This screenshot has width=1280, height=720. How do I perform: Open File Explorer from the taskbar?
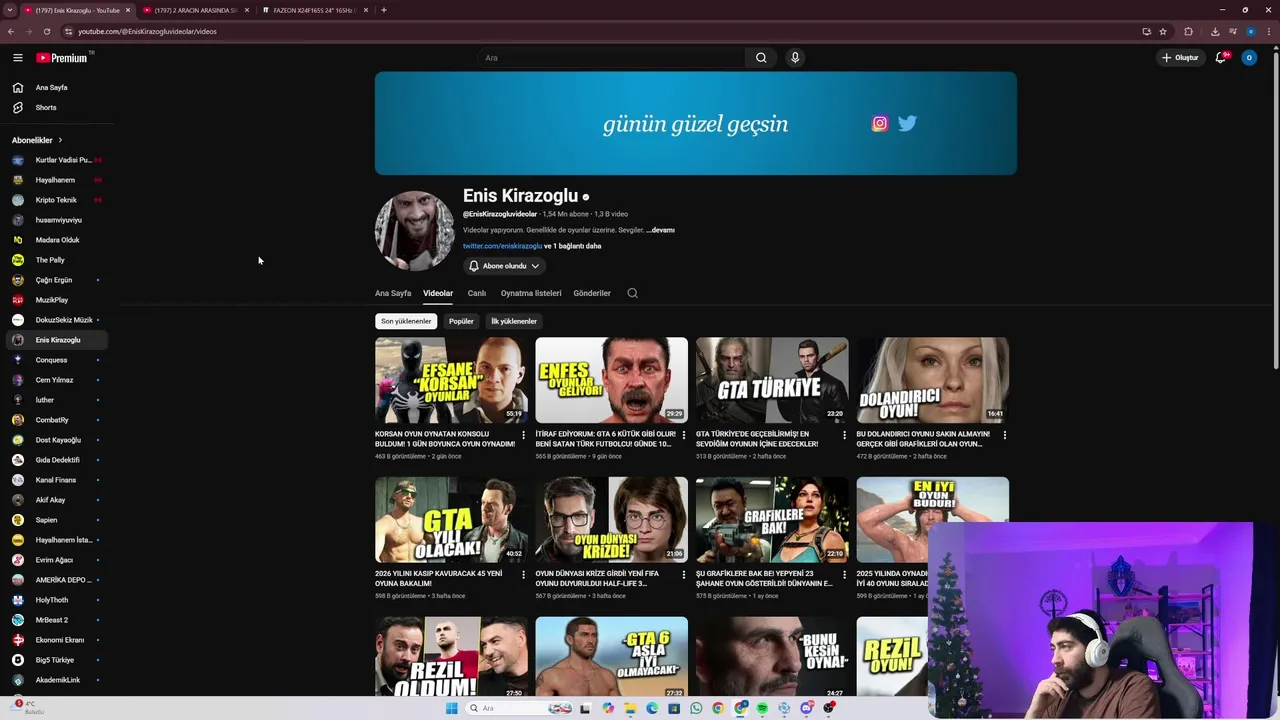pos(630,708)
